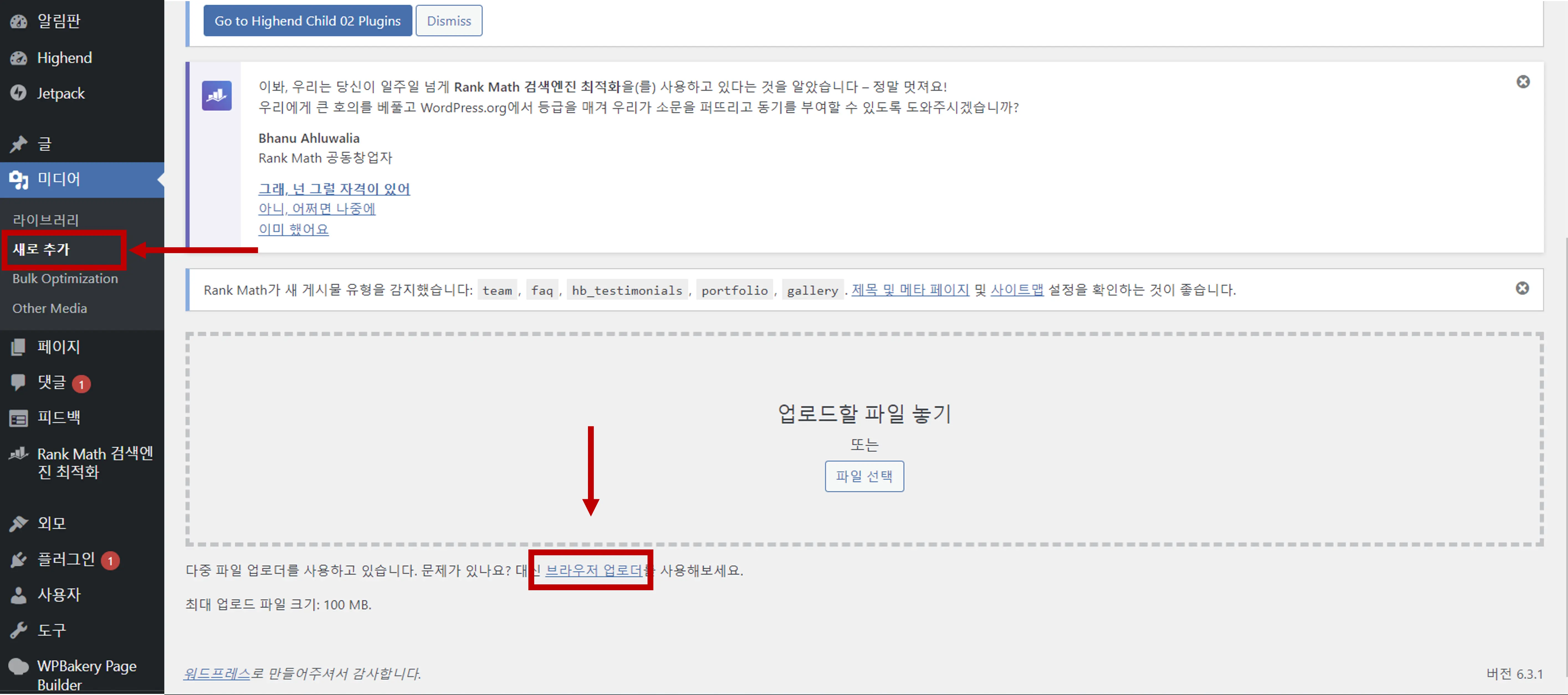Viewport: 1568px width, 695px height.
Task: Click the faq post type code
Action: click(x=542, y=290)
